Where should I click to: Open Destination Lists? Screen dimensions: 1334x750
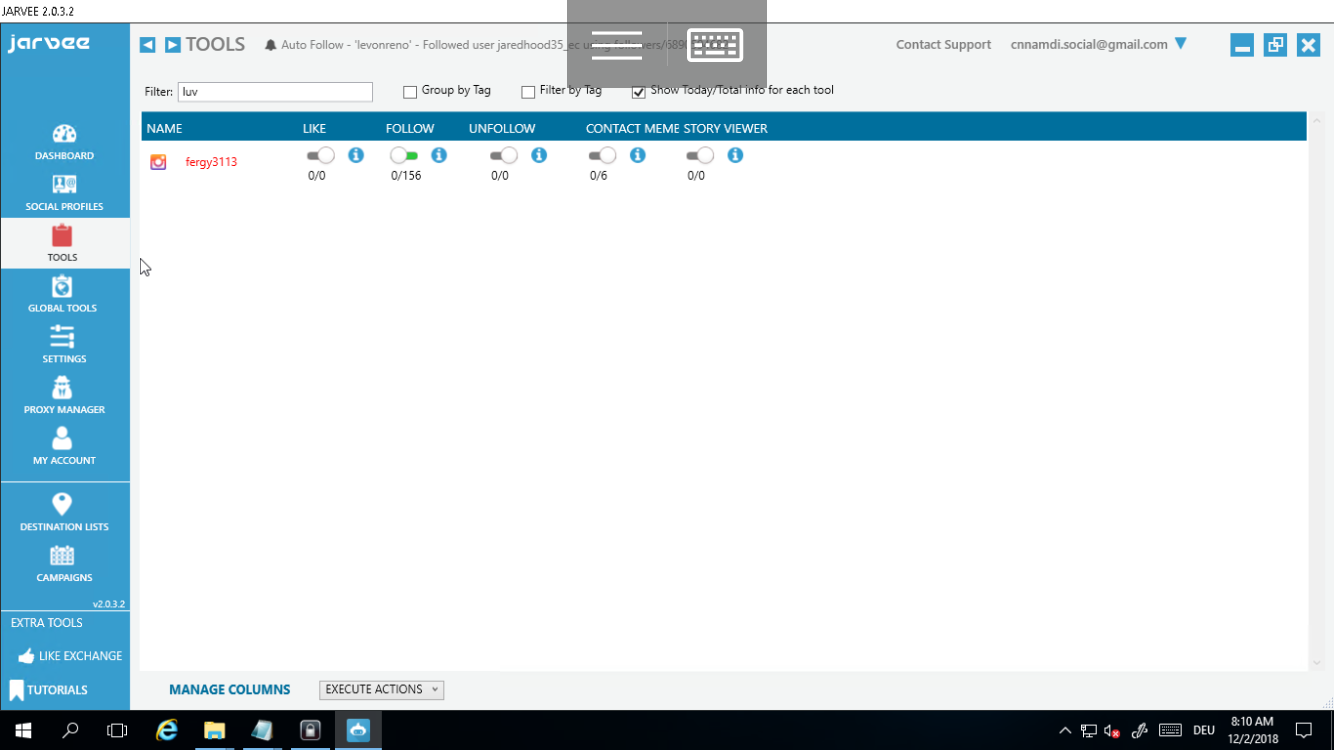coord(64,512)
